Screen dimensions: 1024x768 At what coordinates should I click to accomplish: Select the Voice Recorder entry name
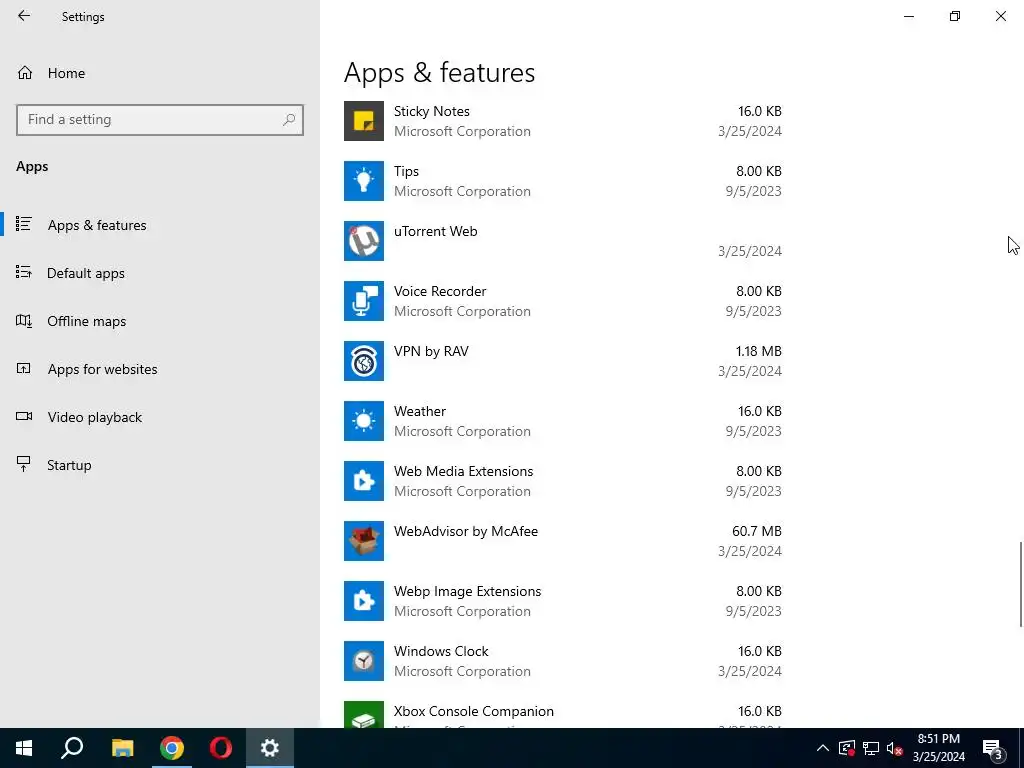(x=440, y=291)
